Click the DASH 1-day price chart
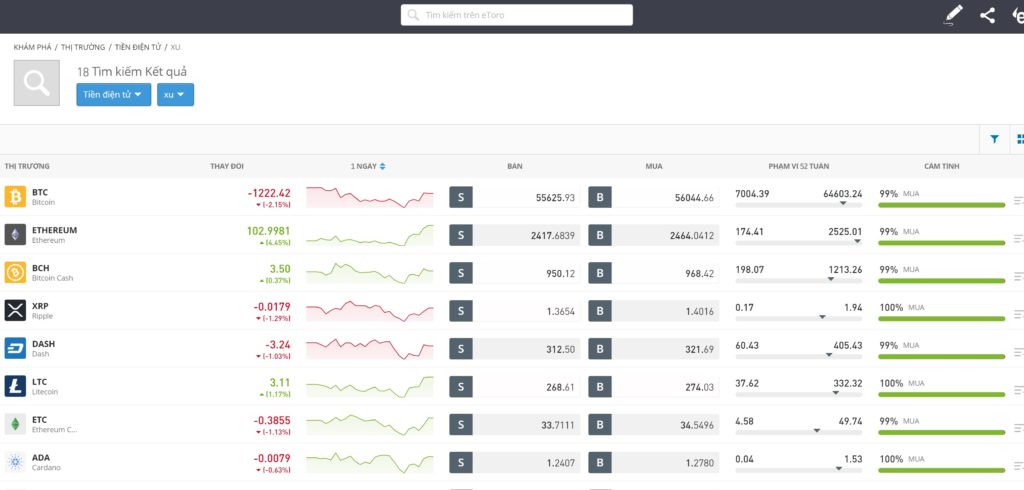This screenshot has width=1024, height=490. 370,349
